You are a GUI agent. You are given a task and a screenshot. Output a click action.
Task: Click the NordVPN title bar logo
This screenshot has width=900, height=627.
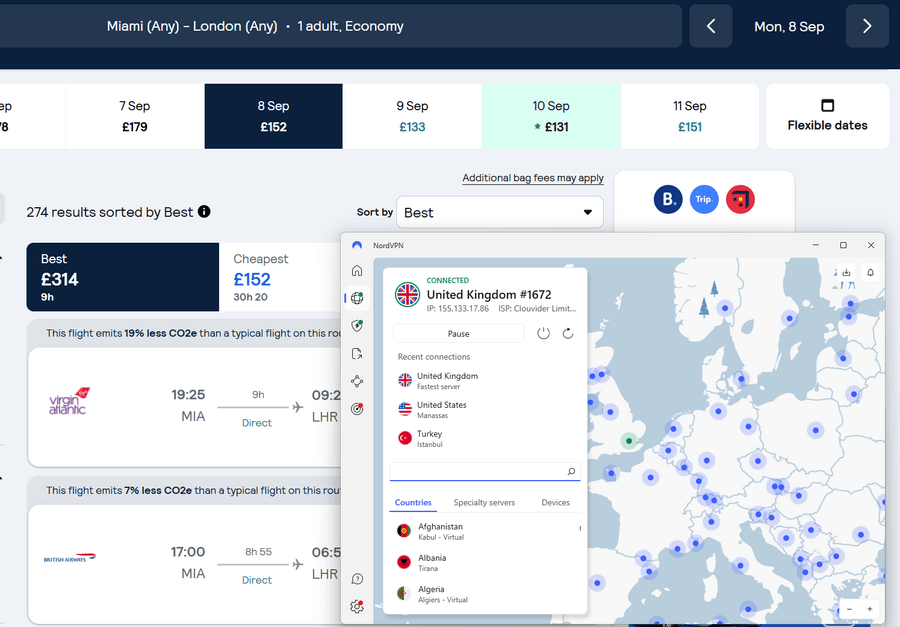(357, 245)
